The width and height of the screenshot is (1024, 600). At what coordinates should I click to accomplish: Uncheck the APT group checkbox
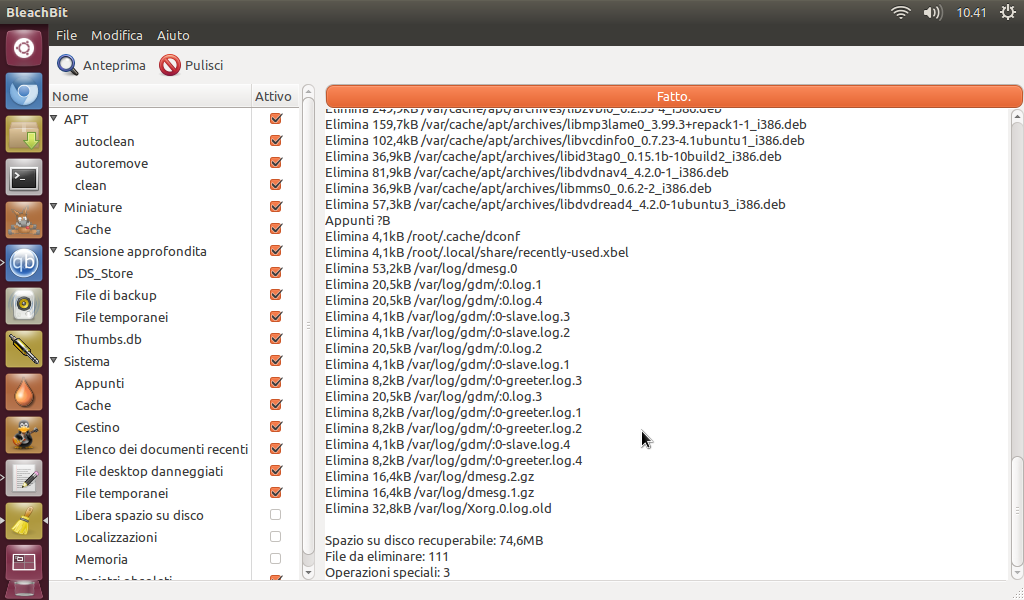(276, 119)
